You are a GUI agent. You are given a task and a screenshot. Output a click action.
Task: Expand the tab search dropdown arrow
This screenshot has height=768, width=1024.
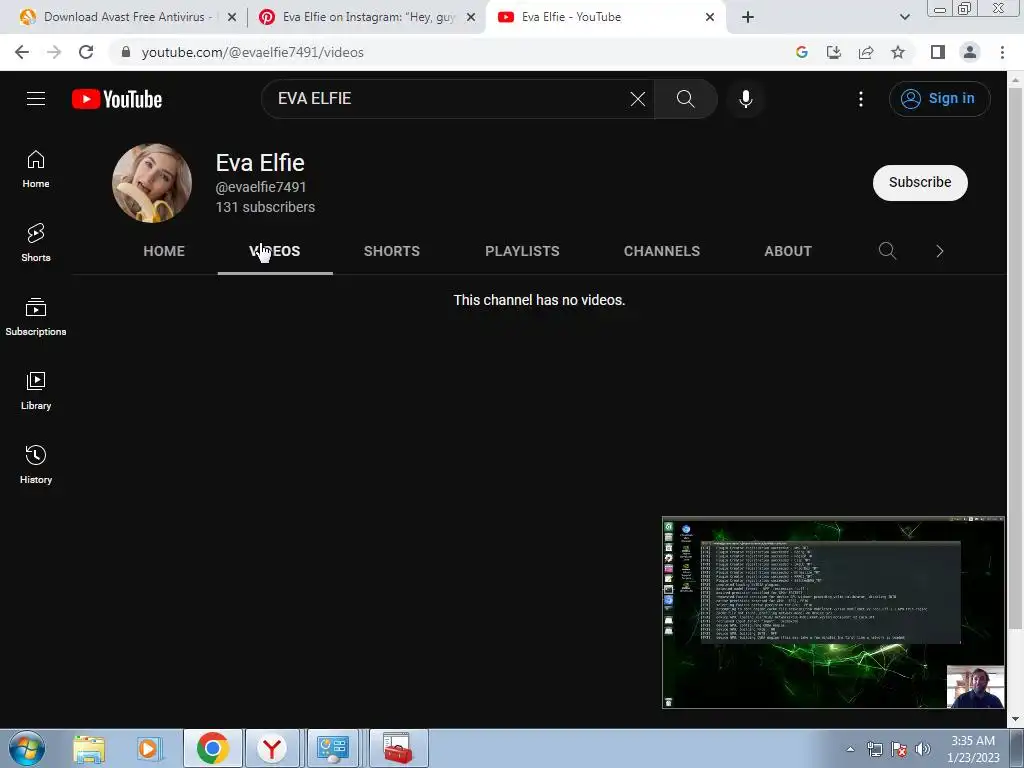(x=905, y=17)
